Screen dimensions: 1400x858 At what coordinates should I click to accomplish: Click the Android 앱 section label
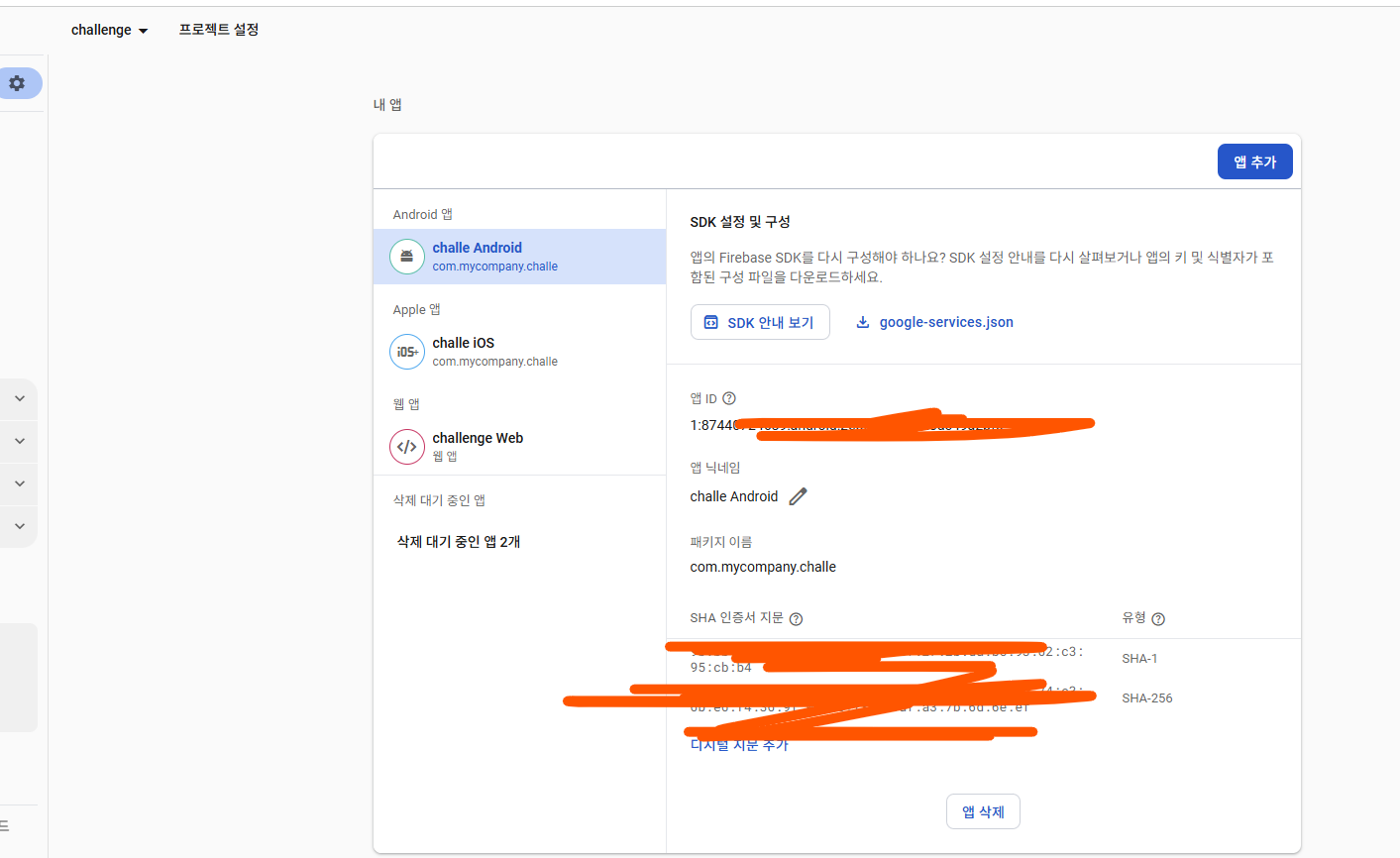(423, 215)
